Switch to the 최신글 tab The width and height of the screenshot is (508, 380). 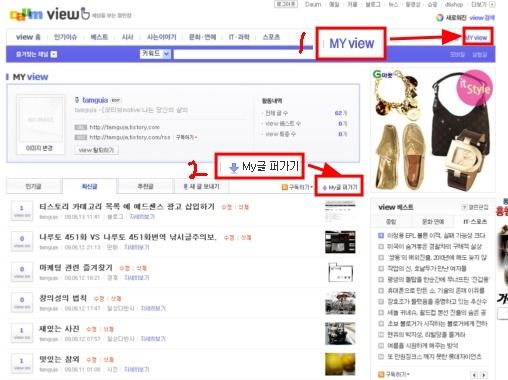click(89, 186)
